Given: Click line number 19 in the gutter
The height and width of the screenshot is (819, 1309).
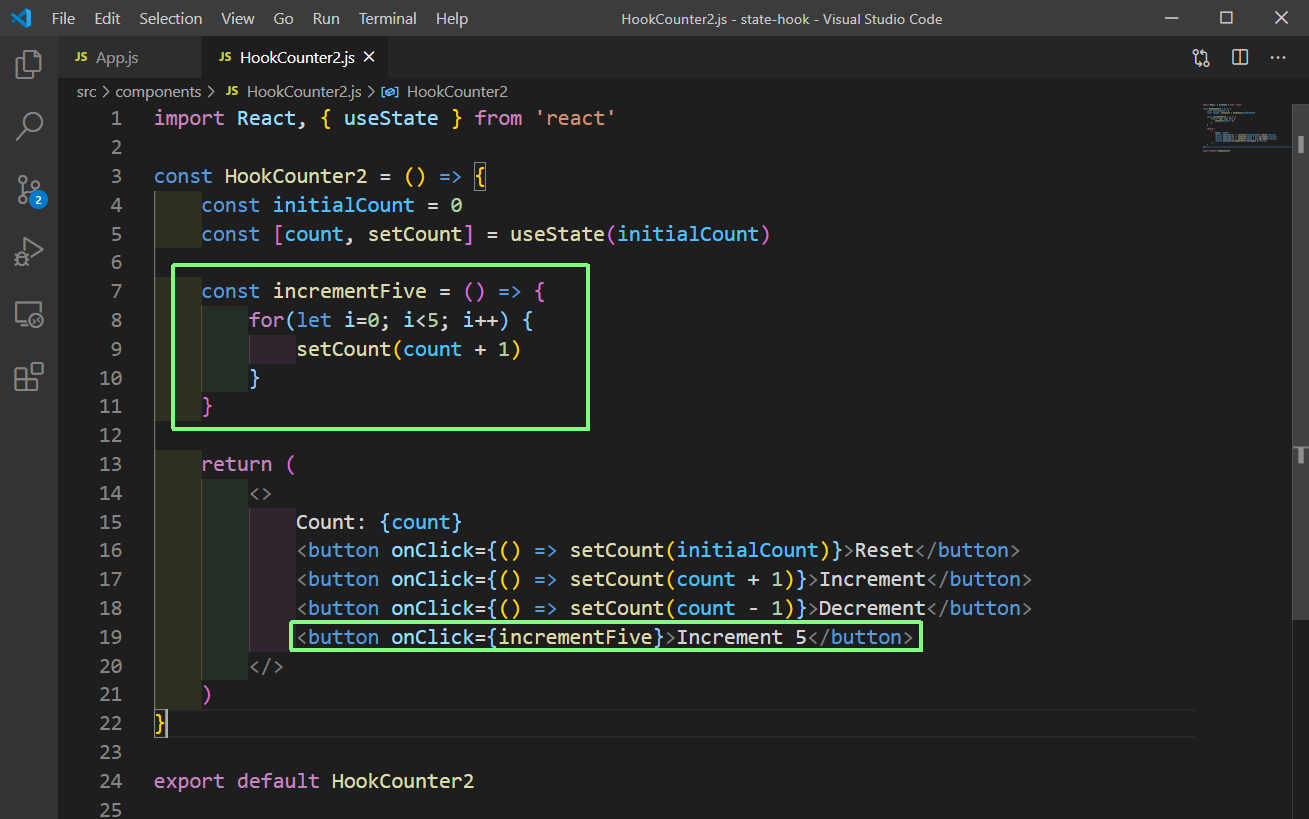Looking at the screenshot, I should click(x=110, y=637).
